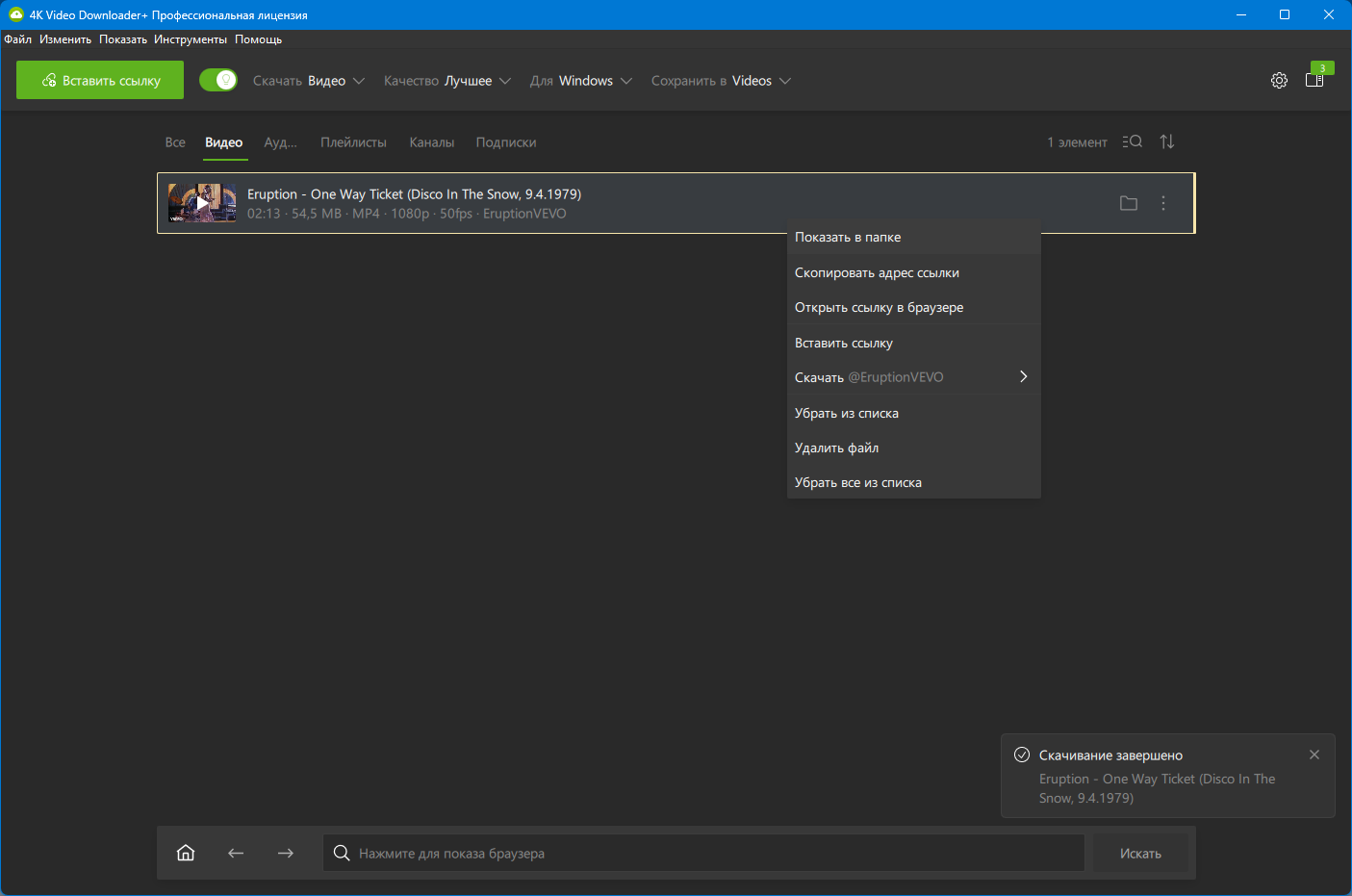Click the browser back arrow

pyautogui.click(x=236, y=853)
